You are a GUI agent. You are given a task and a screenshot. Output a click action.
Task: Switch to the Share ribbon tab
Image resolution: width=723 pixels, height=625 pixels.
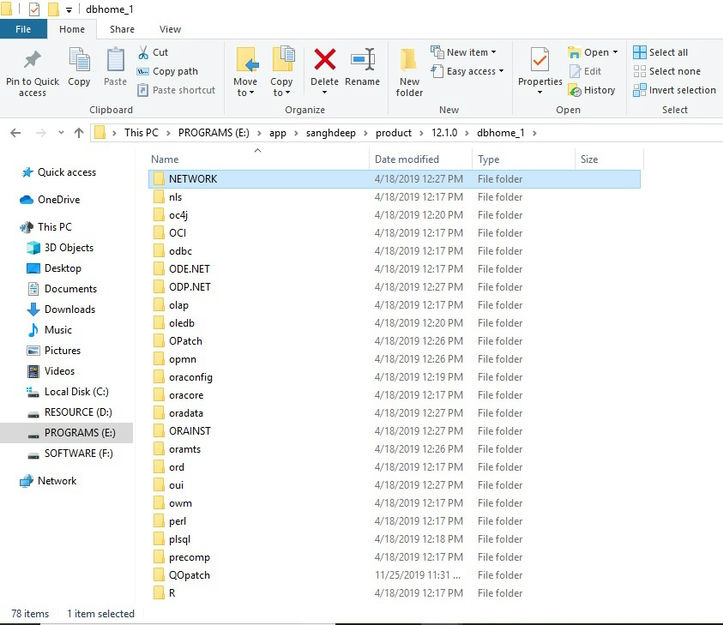tap(122, 29)
